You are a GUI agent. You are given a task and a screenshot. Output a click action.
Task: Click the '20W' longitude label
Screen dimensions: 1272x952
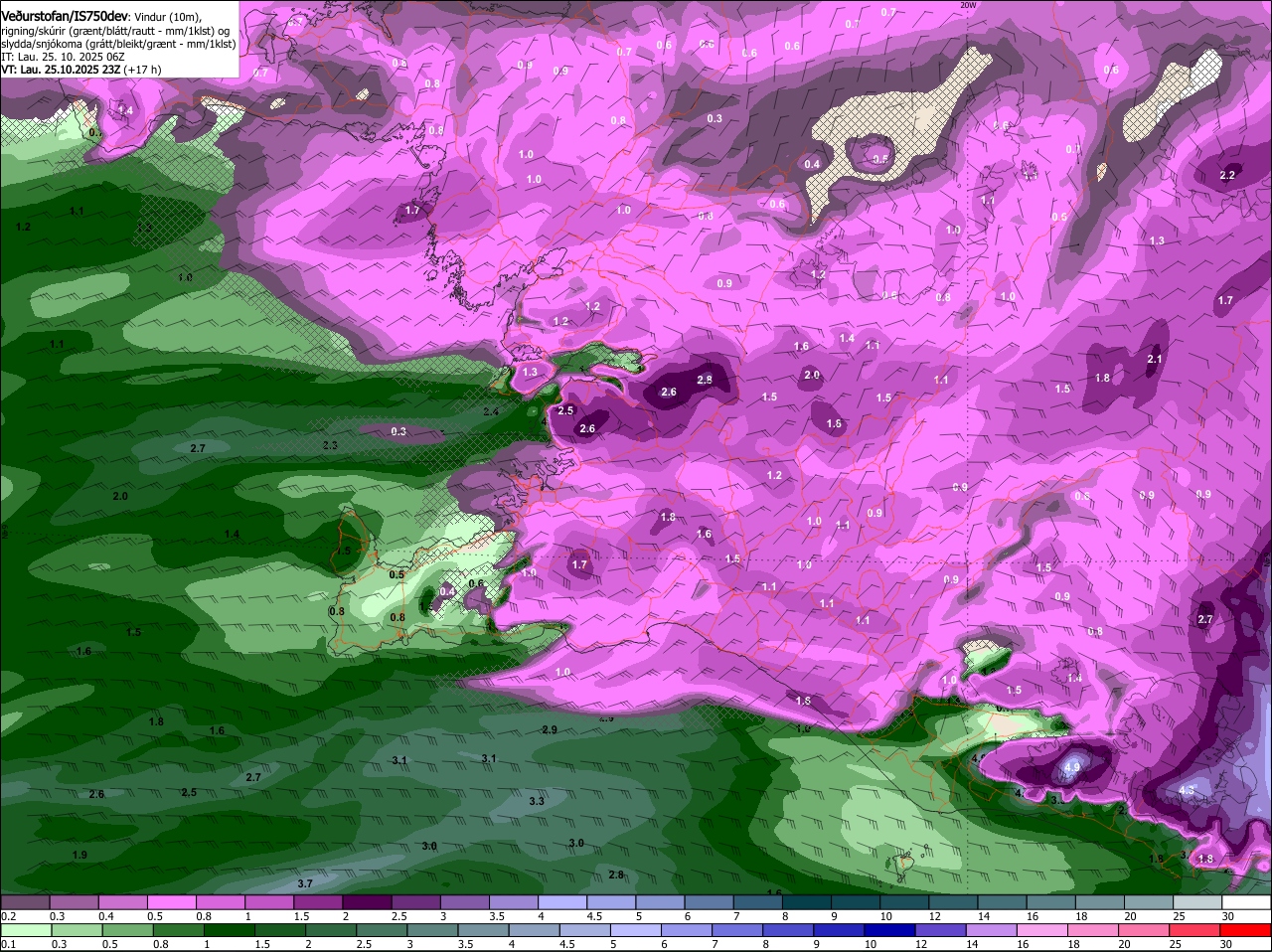(x=969, y=5)
